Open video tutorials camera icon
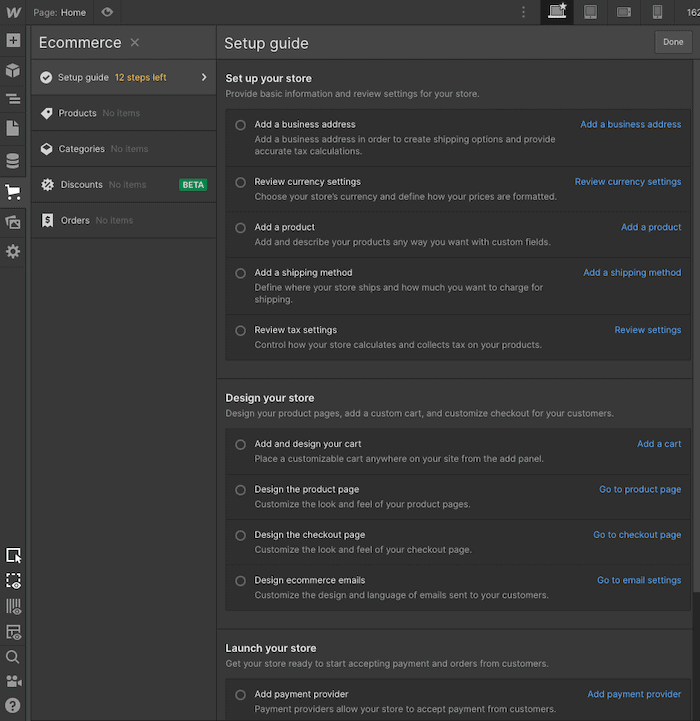Viewport: 700px width, 721px height. click(13, 681)
